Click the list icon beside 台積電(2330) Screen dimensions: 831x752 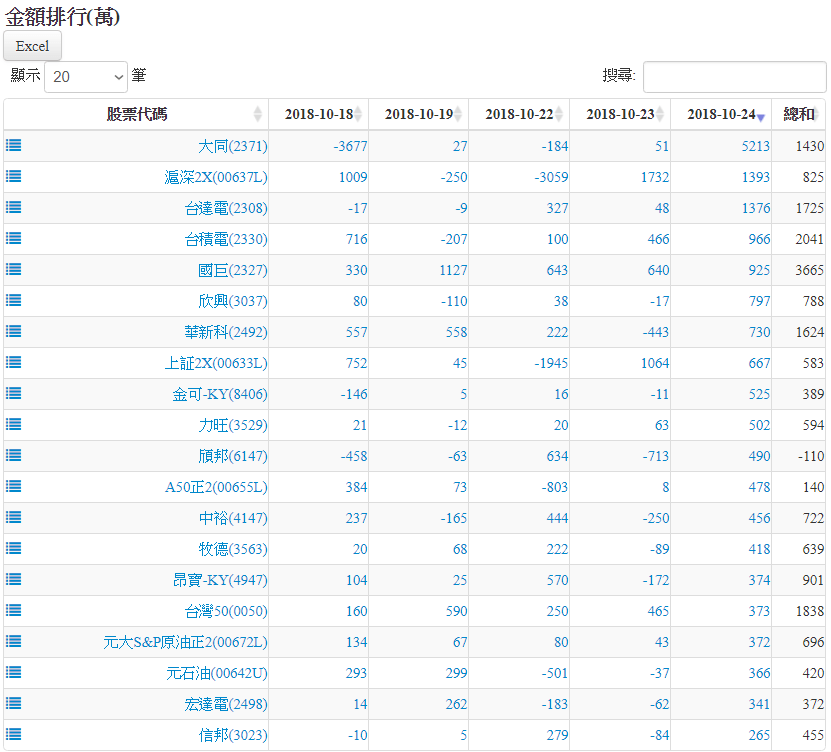pos(14,238)
